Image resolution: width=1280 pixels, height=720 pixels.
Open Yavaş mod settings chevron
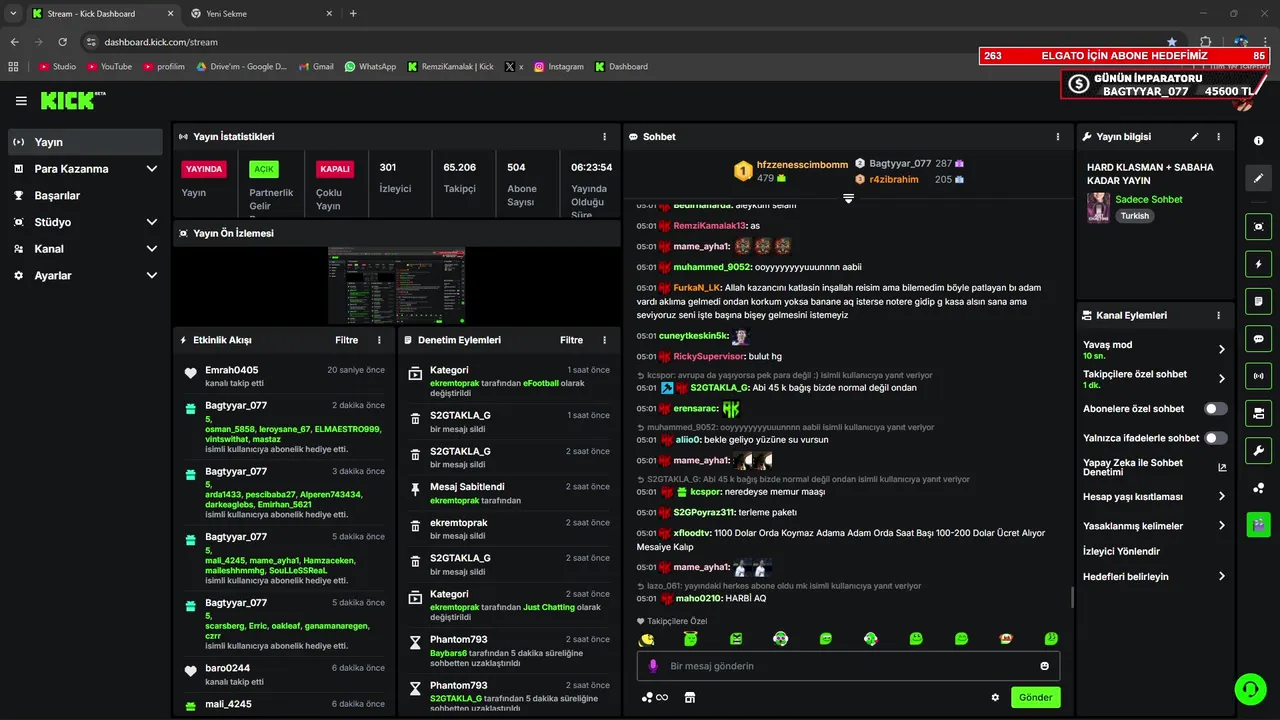(1221, 349)
